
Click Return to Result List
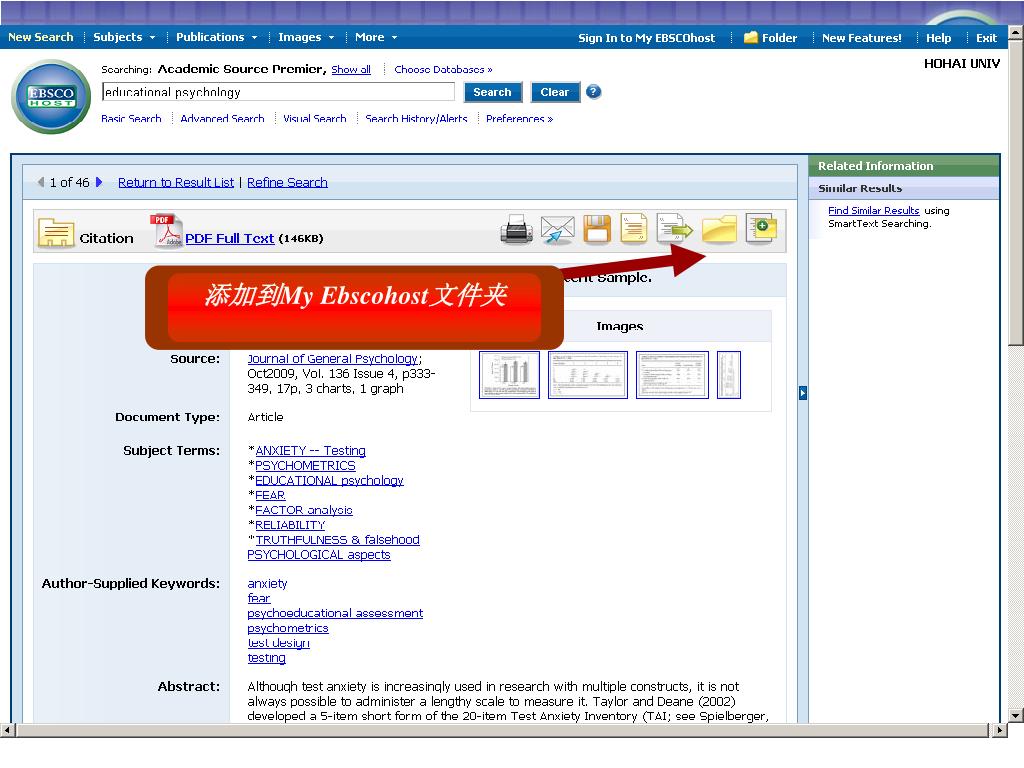(x=176, y=182)
